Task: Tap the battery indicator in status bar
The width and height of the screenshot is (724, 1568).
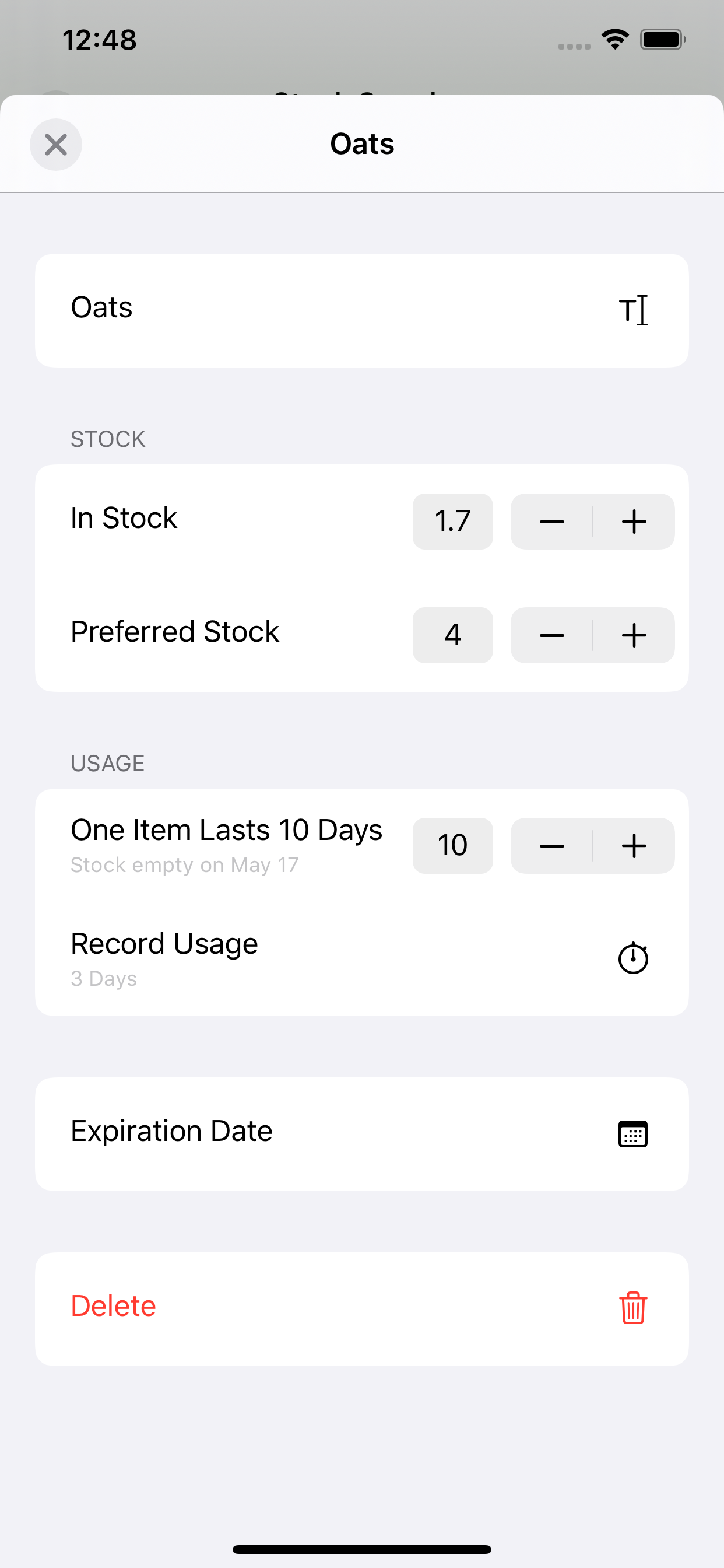Action: [663, 40]
